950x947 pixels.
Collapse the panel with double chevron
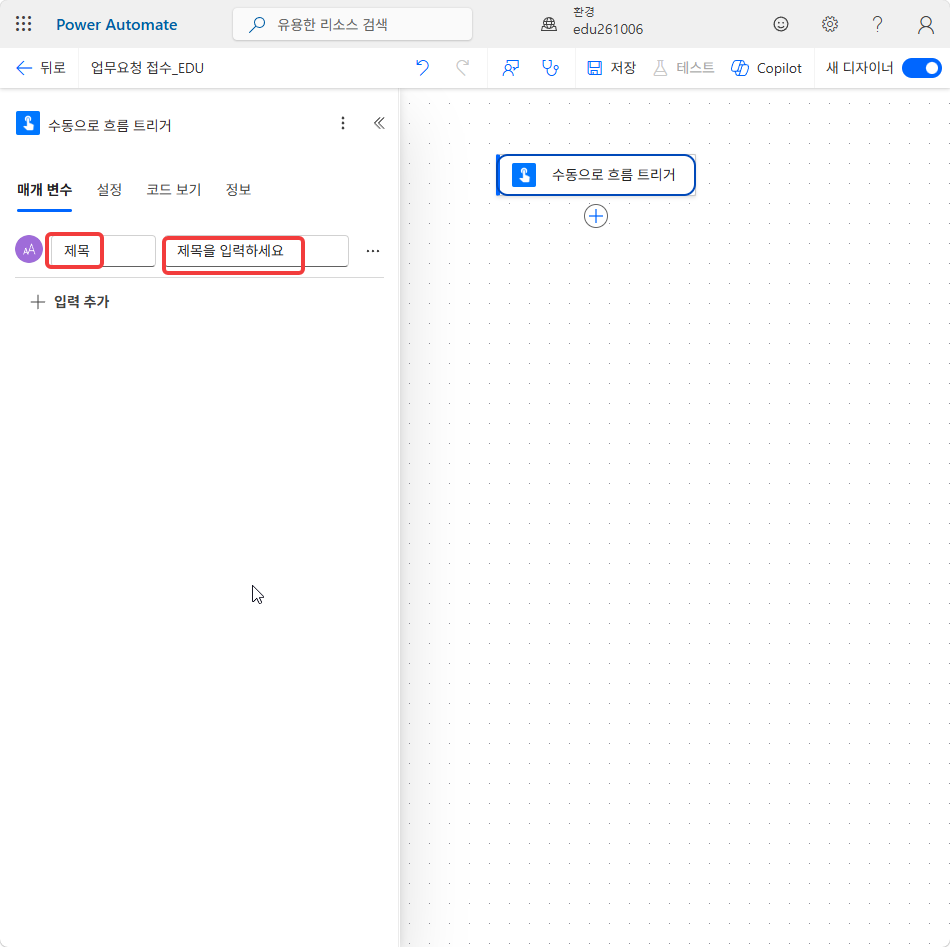379,124
